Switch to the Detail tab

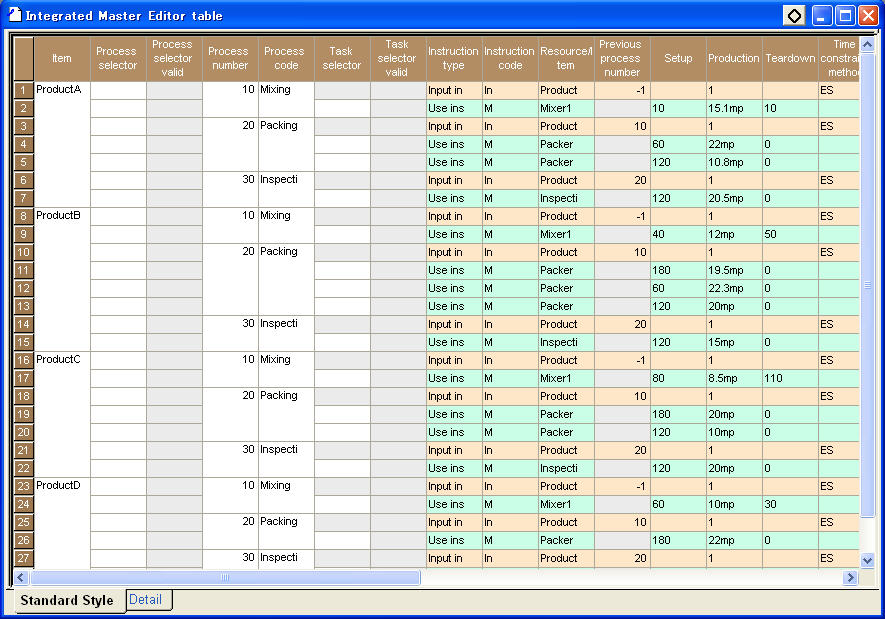tap(146, 600)
